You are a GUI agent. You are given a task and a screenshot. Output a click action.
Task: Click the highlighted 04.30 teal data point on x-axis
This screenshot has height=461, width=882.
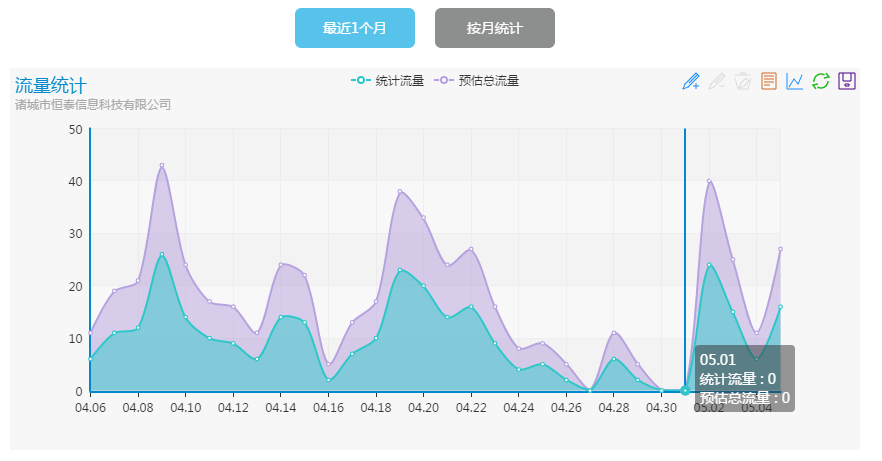click(685, 390)
